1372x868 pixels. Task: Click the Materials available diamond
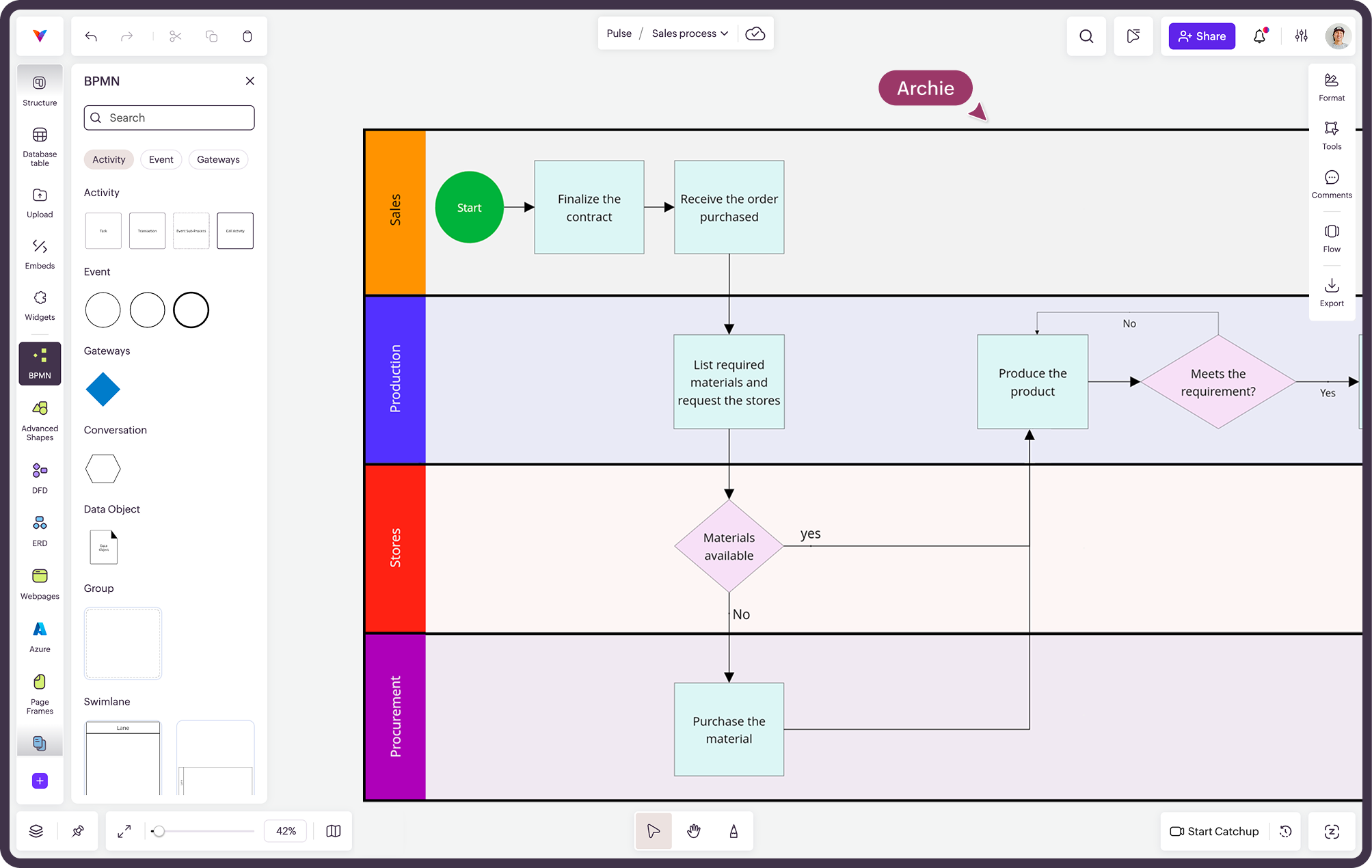729,546
